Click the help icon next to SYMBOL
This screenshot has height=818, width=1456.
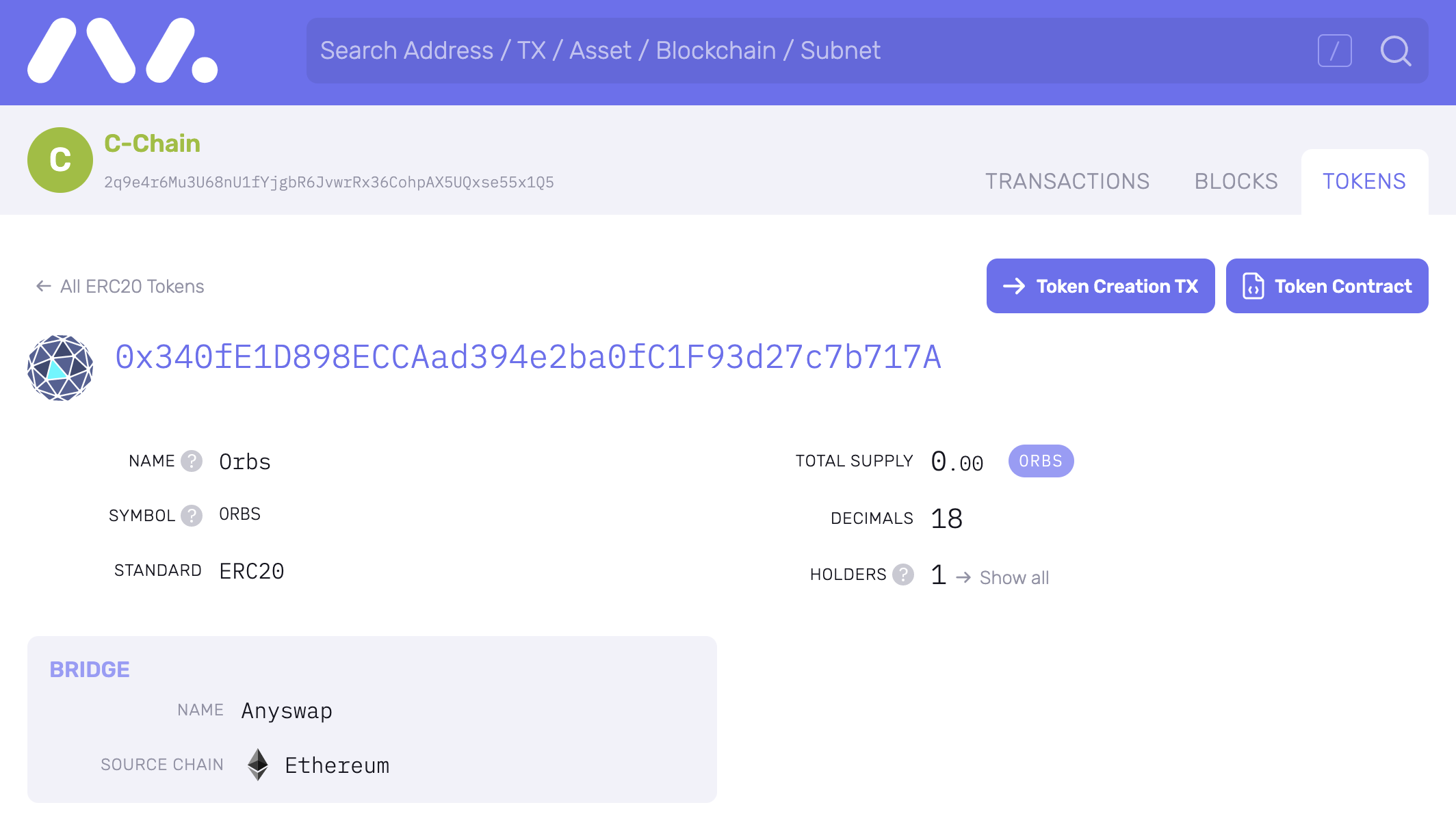pos(192,516)
